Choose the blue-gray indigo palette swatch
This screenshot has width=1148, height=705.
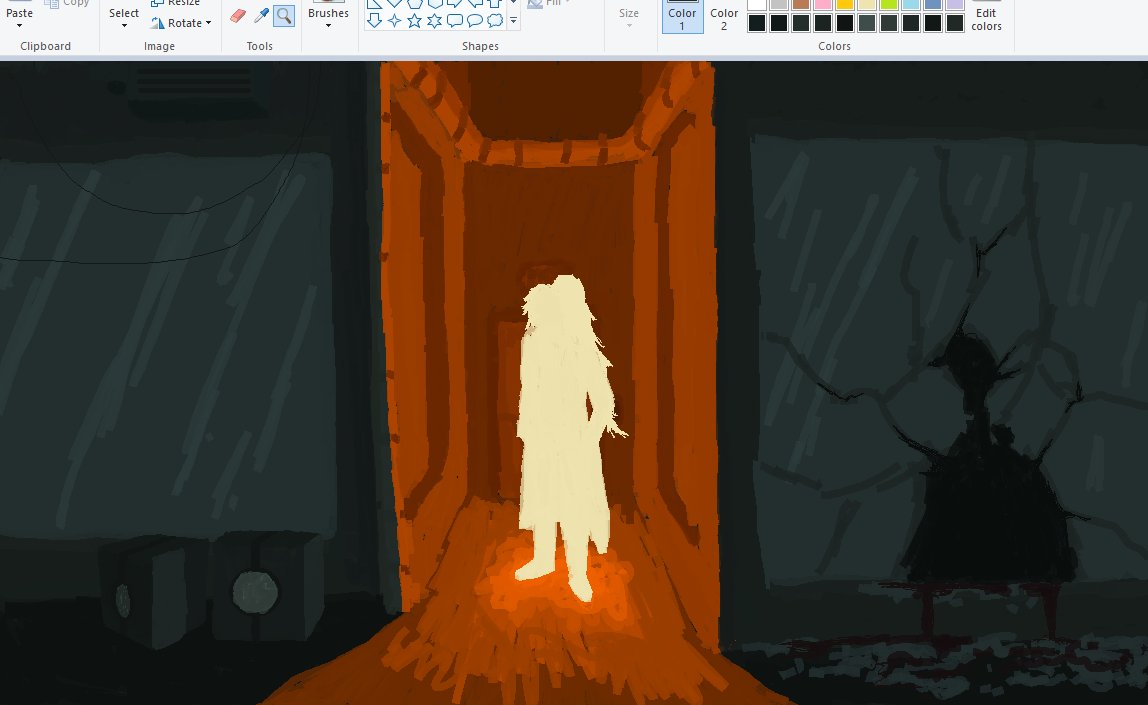click(x=933, y=4)
